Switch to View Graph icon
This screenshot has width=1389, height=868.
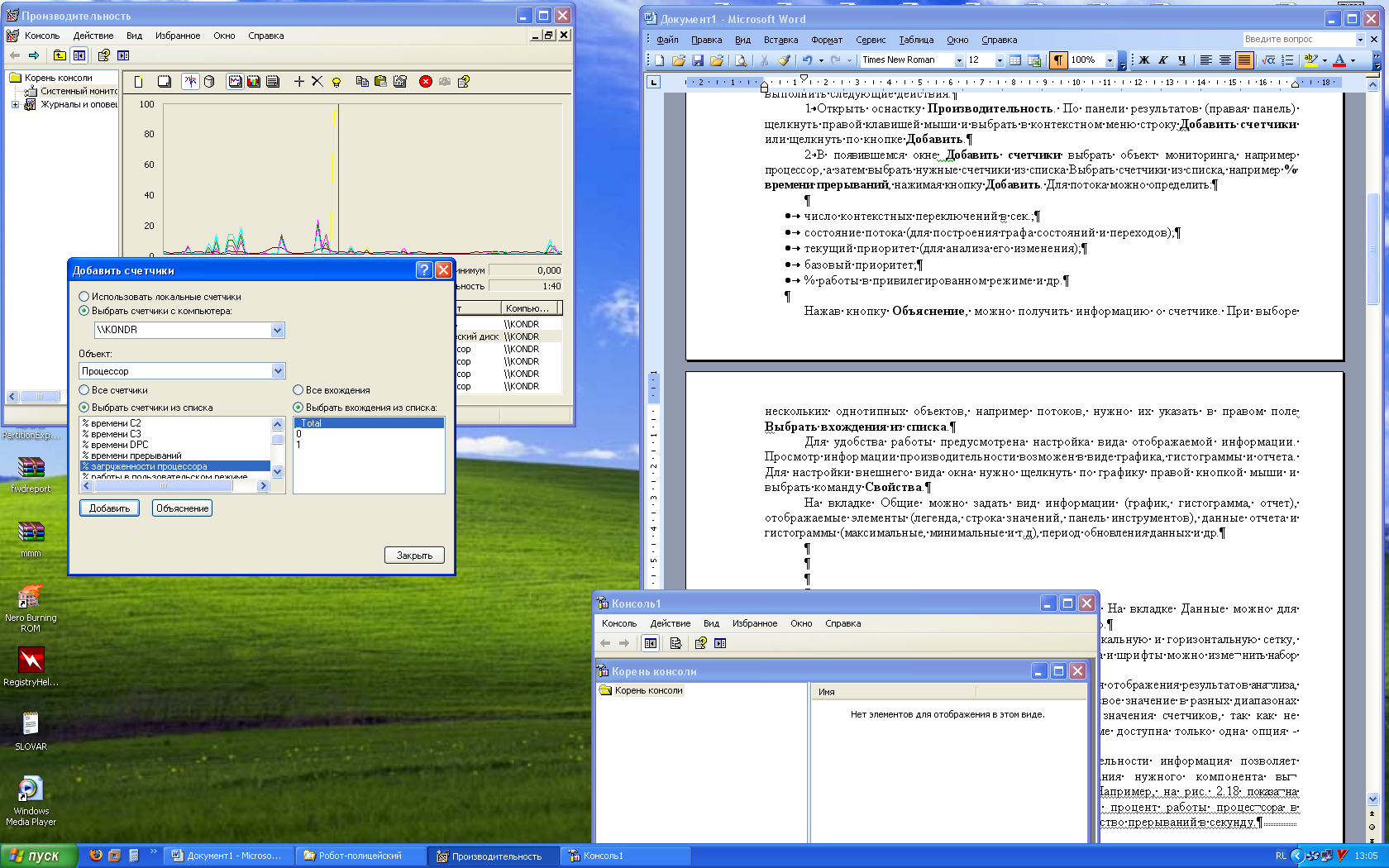(x=236, y=81)
